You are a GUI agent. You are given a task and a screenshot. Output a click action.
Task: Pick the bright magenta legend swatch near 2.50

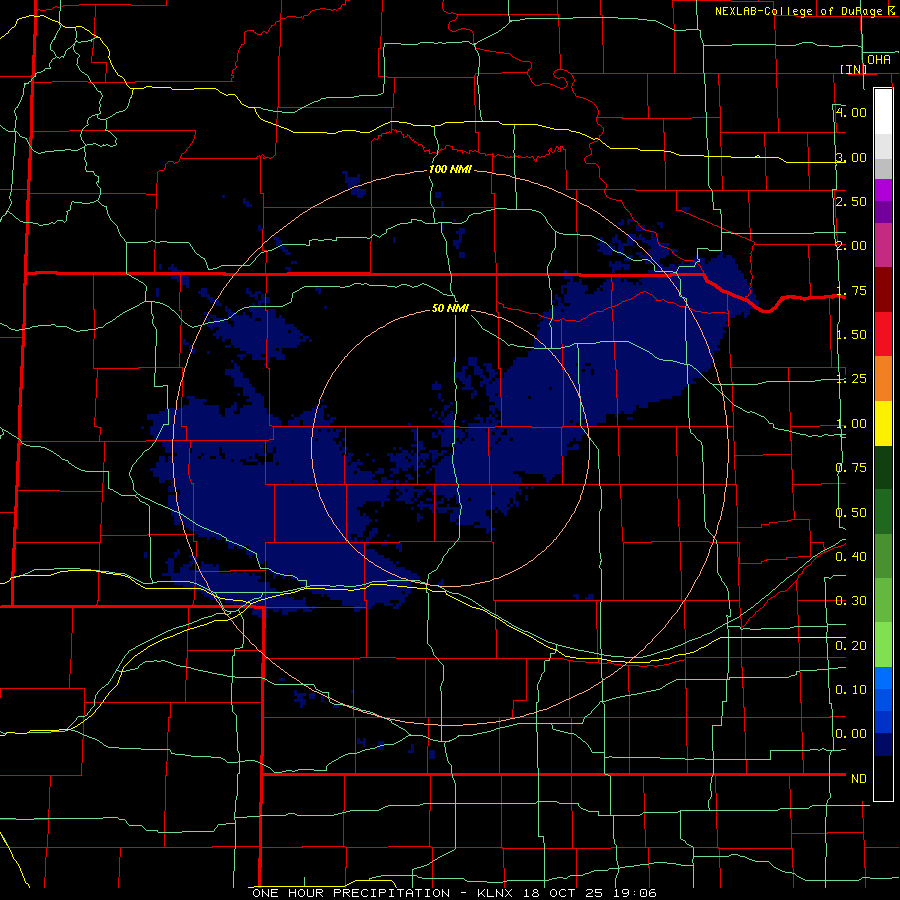click(x=883, y=190)
